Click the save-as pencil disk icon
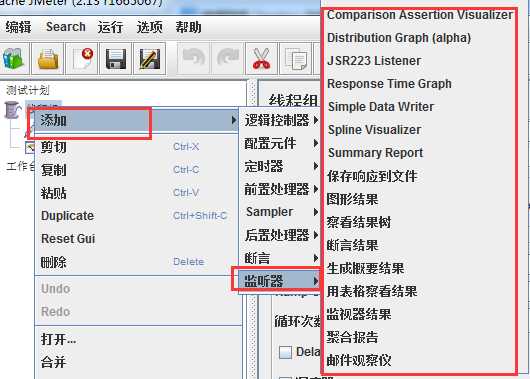The height and width of the screenshot is (379, 530). [150, 58]
